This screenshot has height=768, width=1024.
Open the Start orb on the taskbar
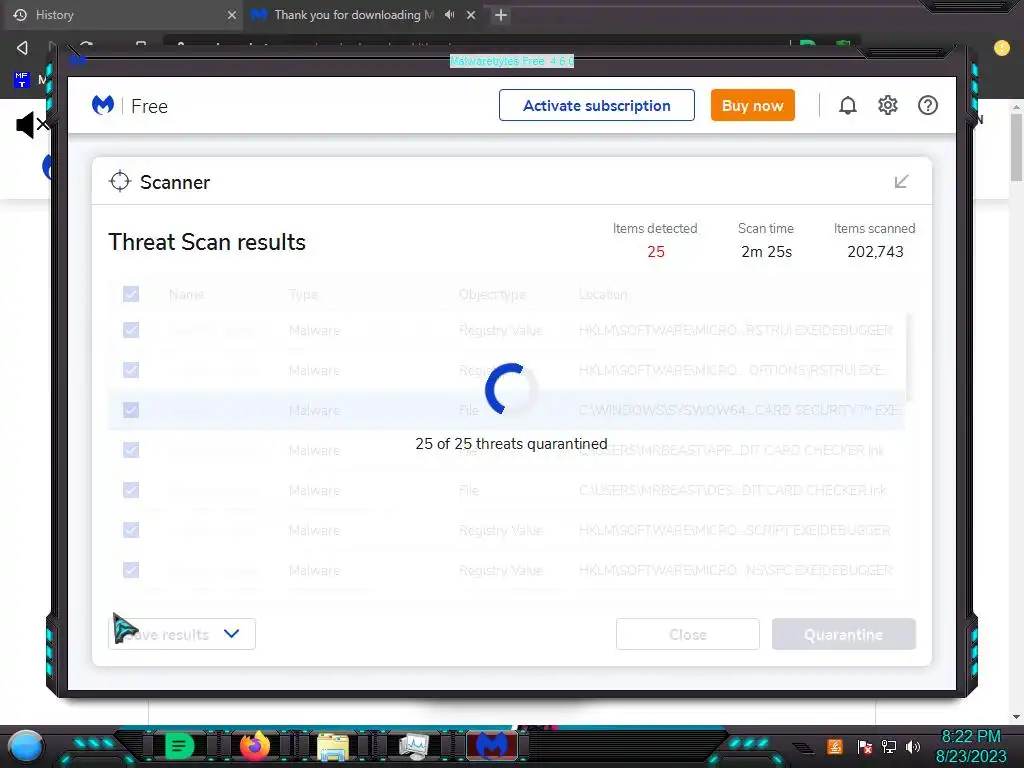pos(25,747)
